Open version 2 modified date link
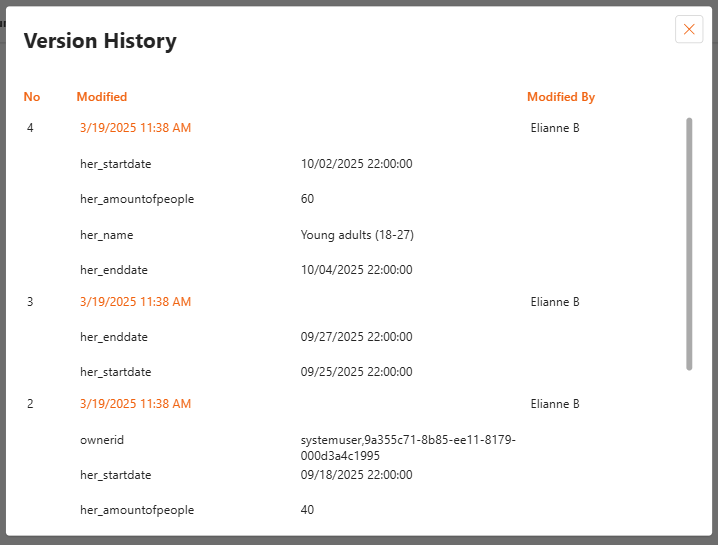Viewport: 718px width, 545px height. (x=135, y=404)
